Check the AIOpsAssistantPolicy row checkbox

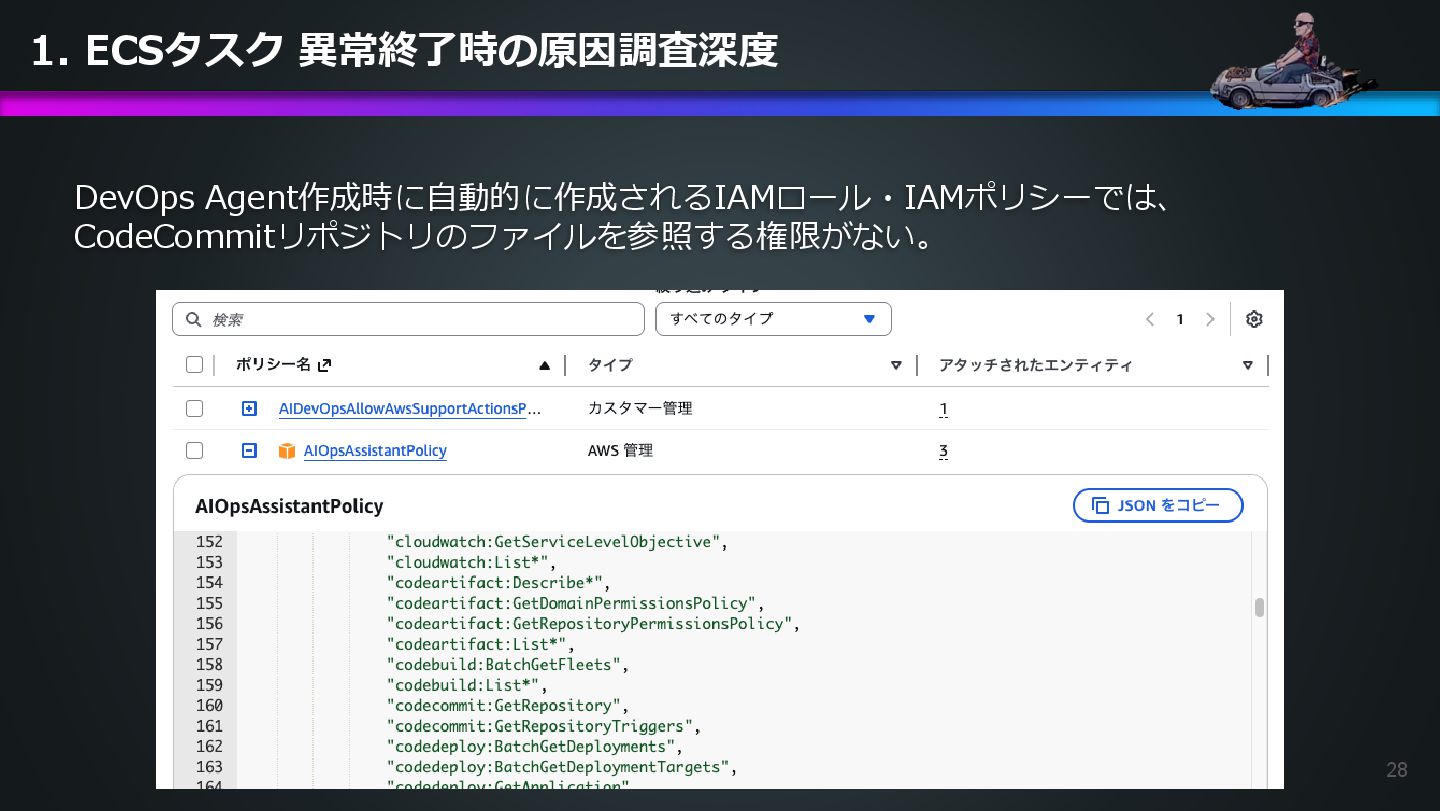click(x=195, y=451)
